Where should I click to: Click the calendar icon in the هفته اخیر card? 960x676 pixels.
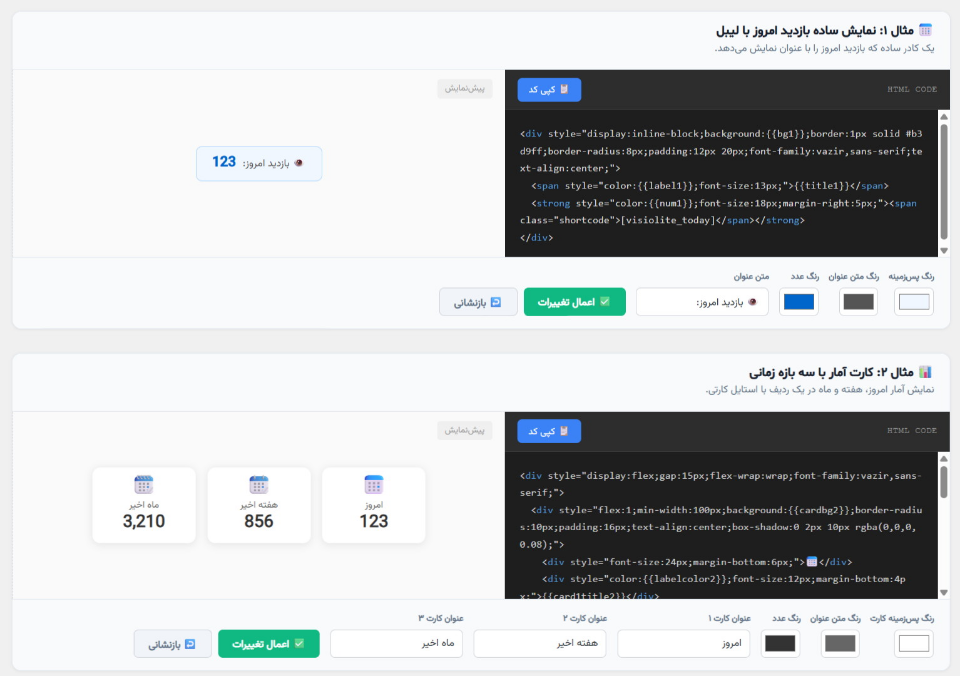pyautogui.click(x=258, y=484)
